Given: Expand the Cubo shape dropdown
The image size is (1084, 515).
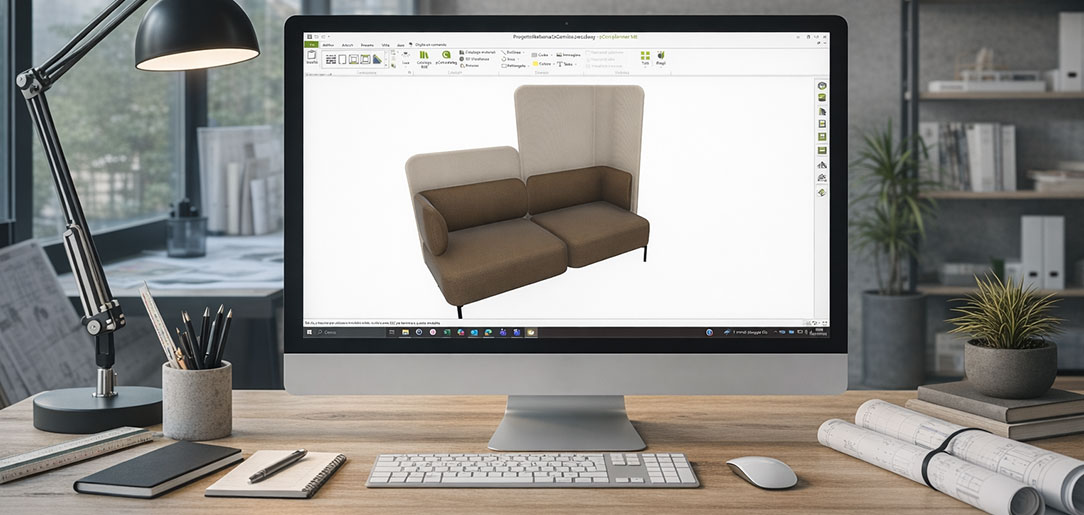Looking at the screenshot, I should click(549, 55).
